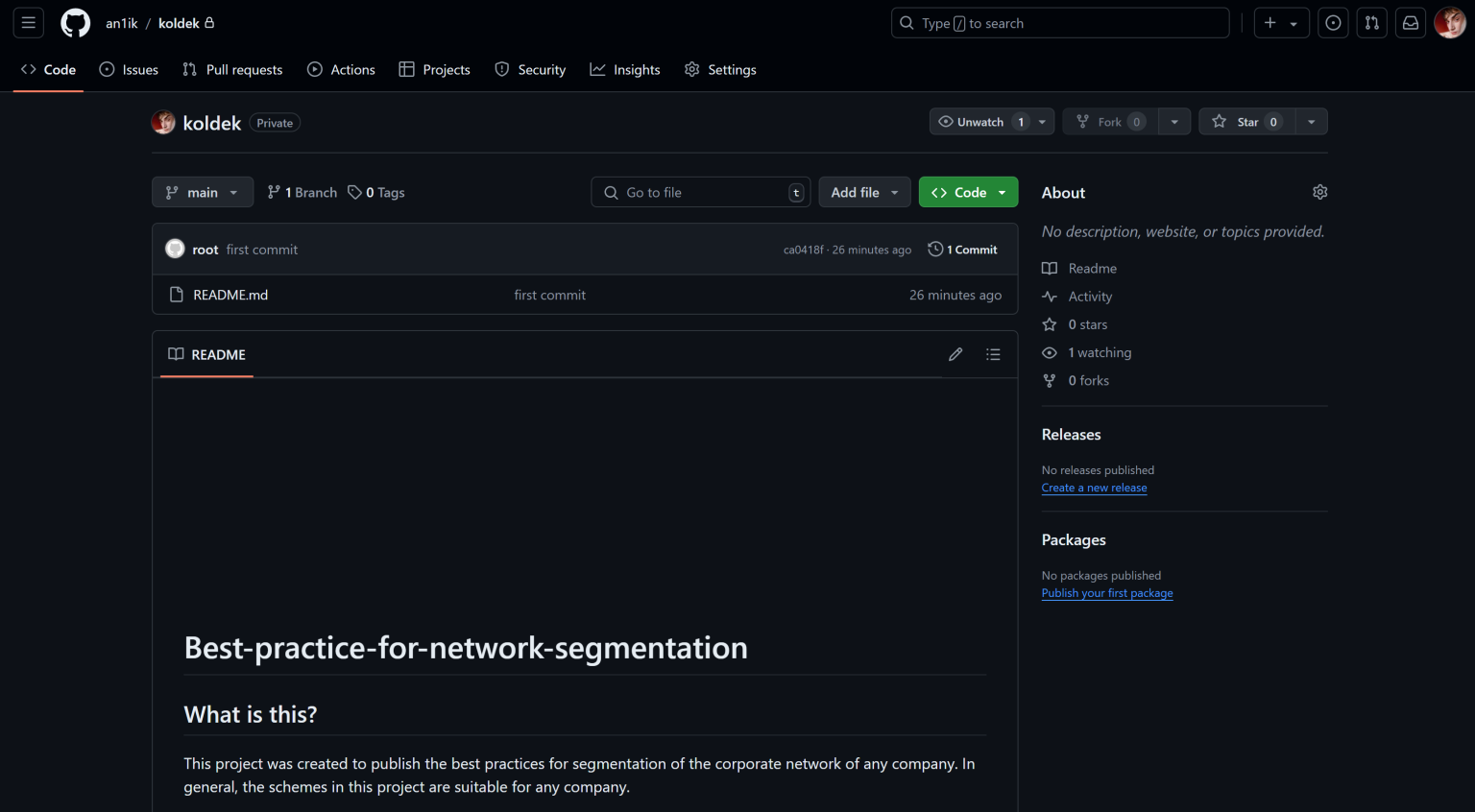The width and height of the screenshot is (1475, 812).
Task: Switch to the Insights tab
Action: pos(625,69)
